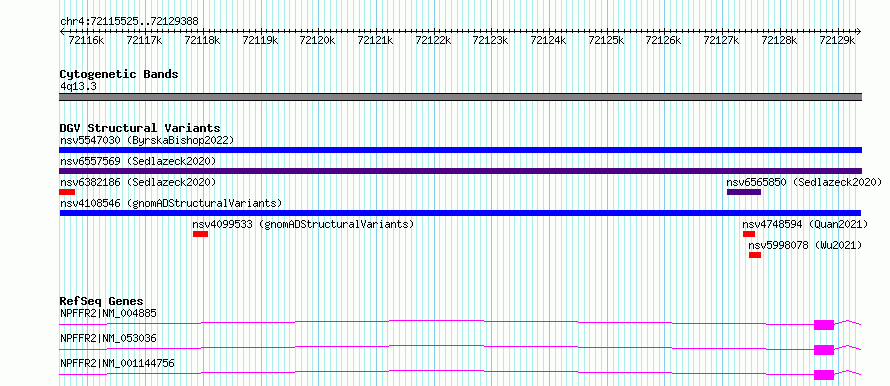Click the 72120k ruler tick label
Viewport: 890px width, 386px height.
pos(318,40)
